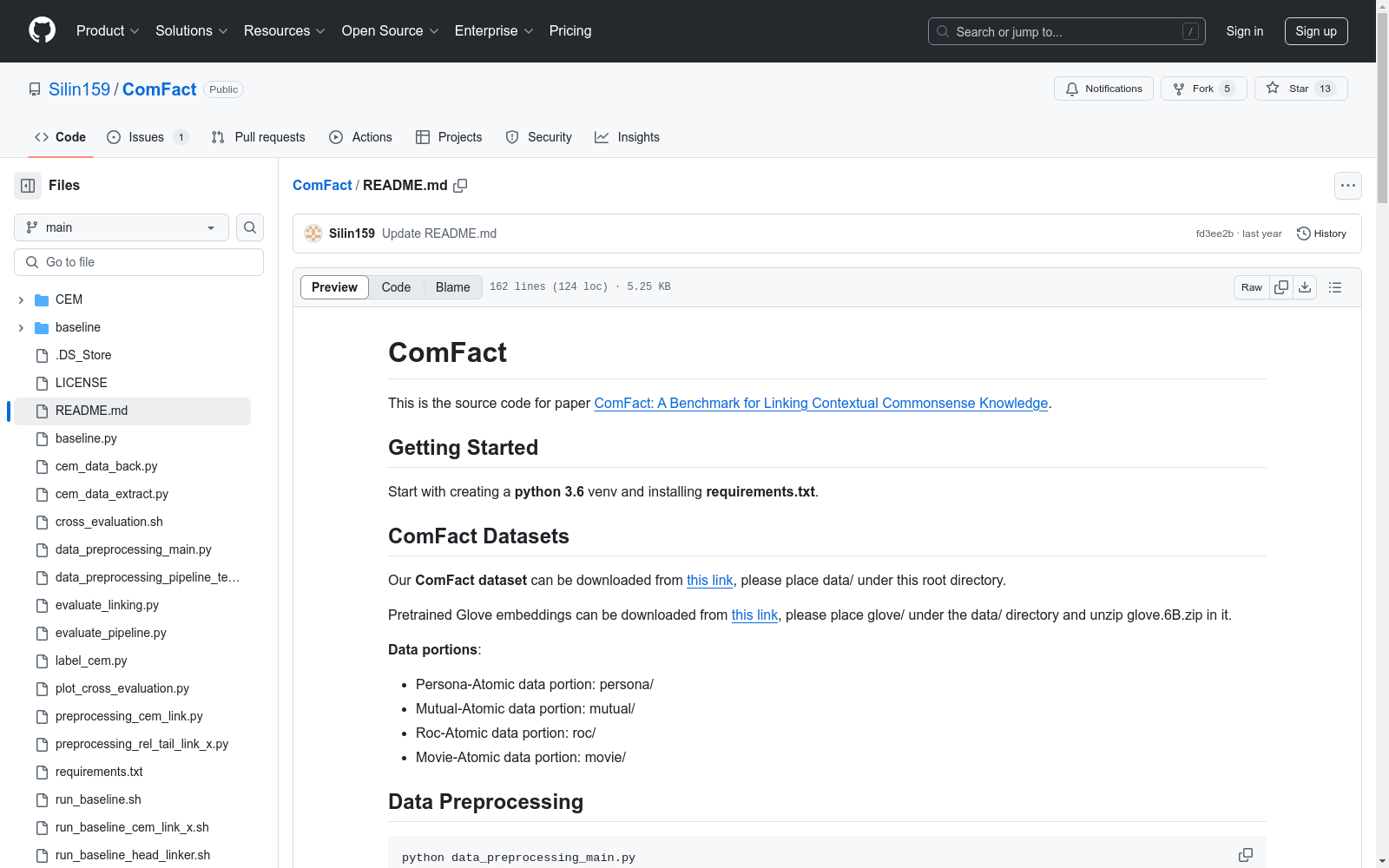Click the GitHub logo in the header
1389x868 pixels.
42,30
